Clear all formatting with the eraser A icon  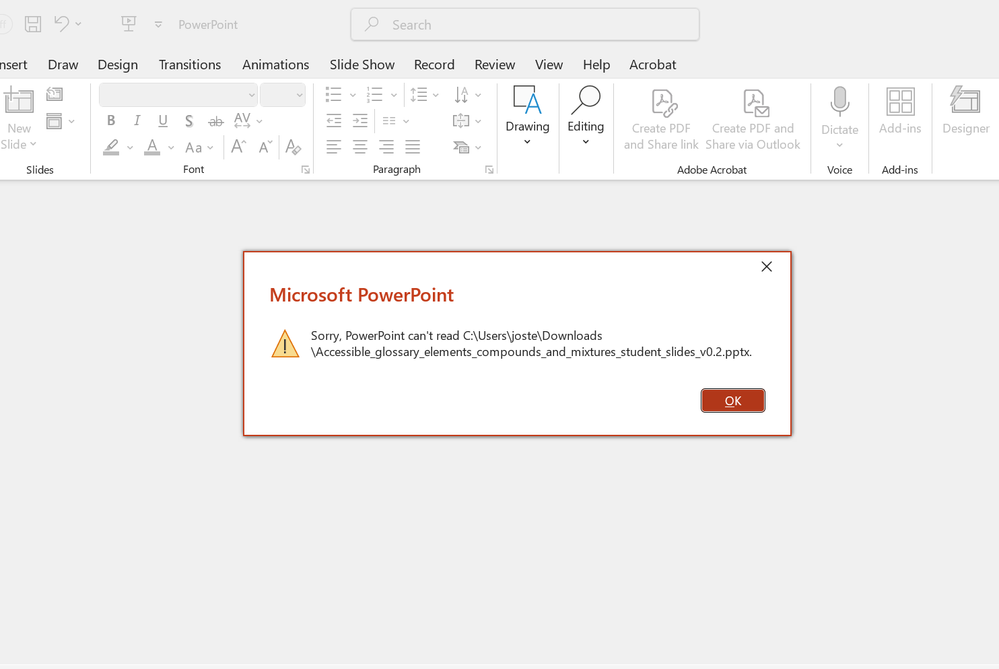(x=293, y=147)
